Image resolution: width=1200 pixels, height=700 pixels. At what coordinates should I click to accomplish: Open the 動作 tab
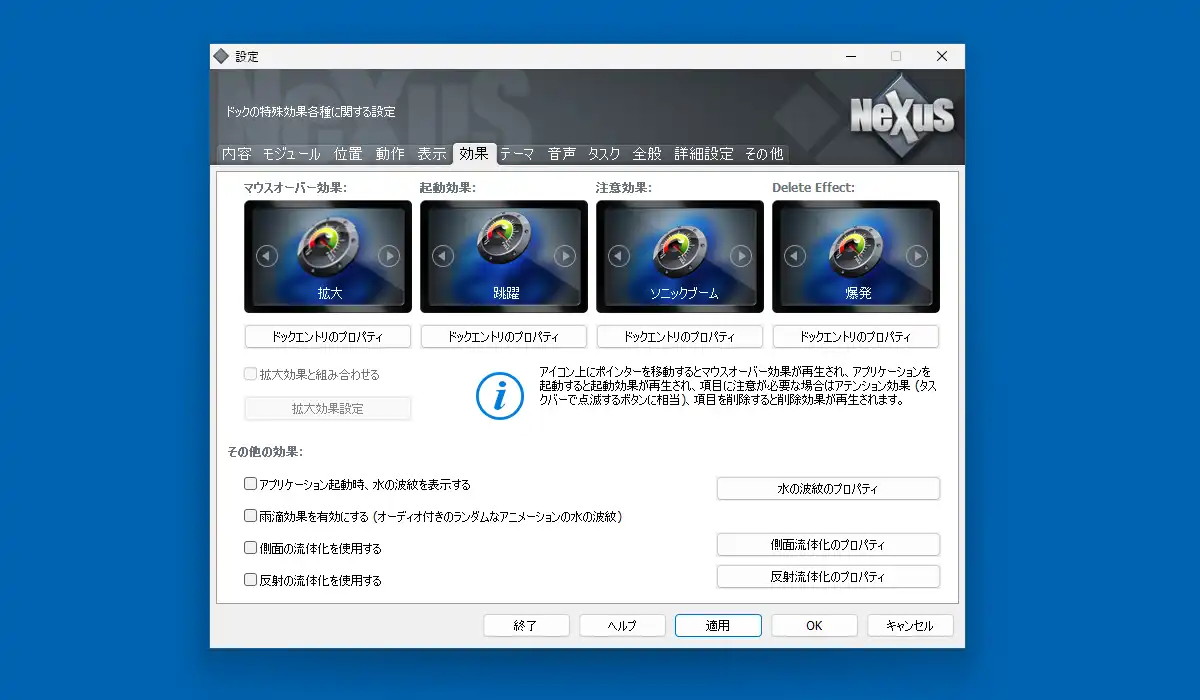(390, 154)
